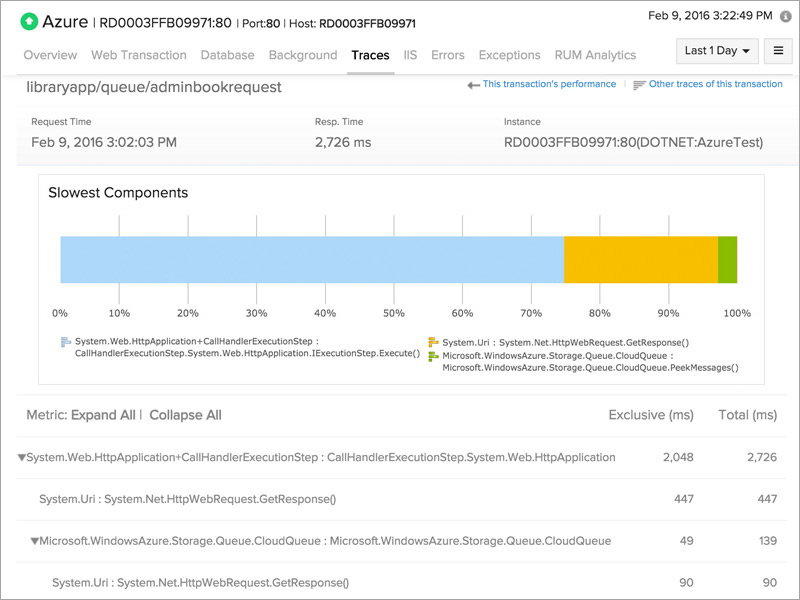The width and height of the screenshot is (800, 600).
Task: Open the hamburger menu icon button
Action: click(777, 51)
